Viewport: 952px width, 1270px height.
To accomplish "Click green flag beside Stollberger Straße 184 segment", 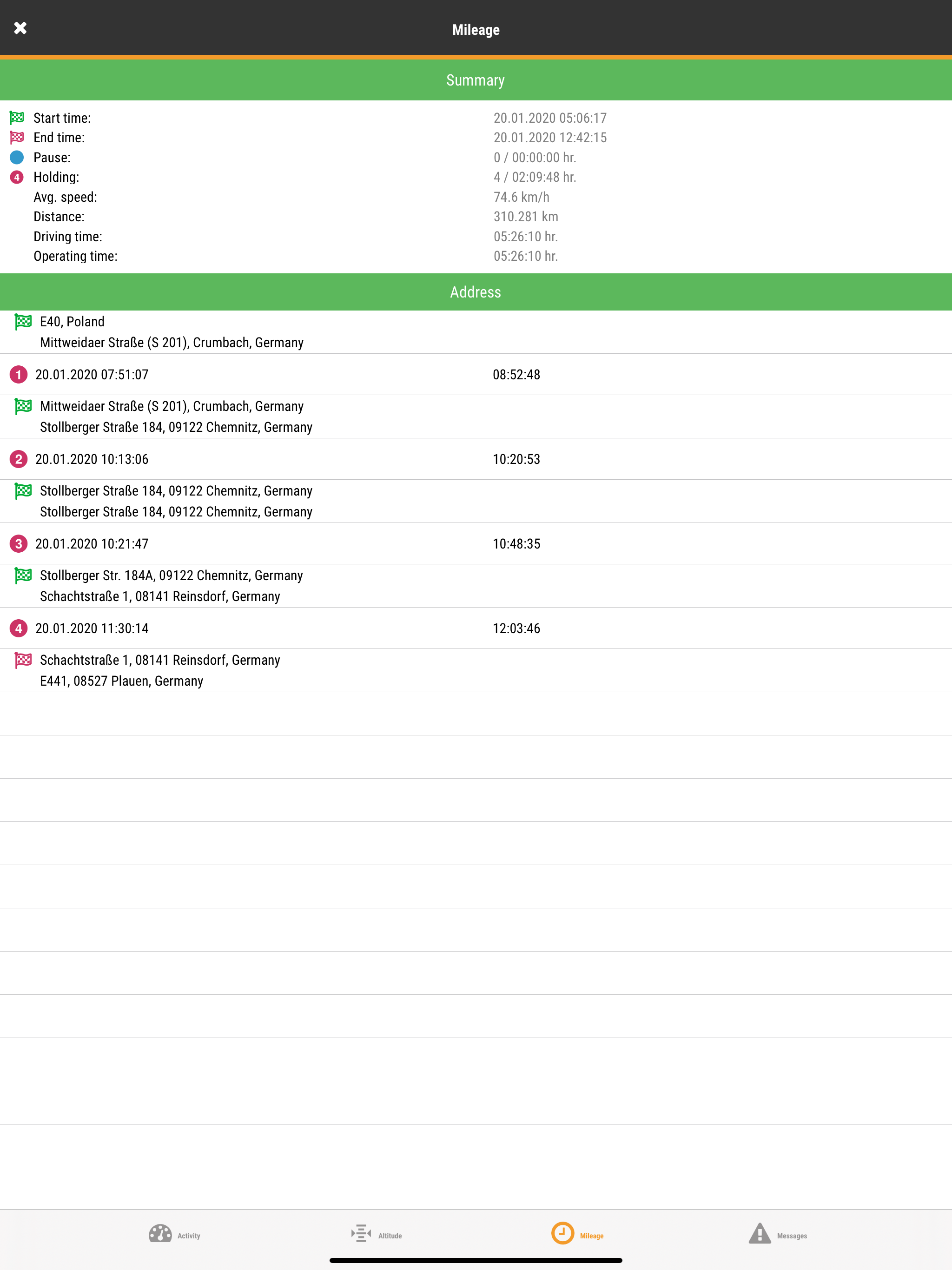I will tap(23, 491).
